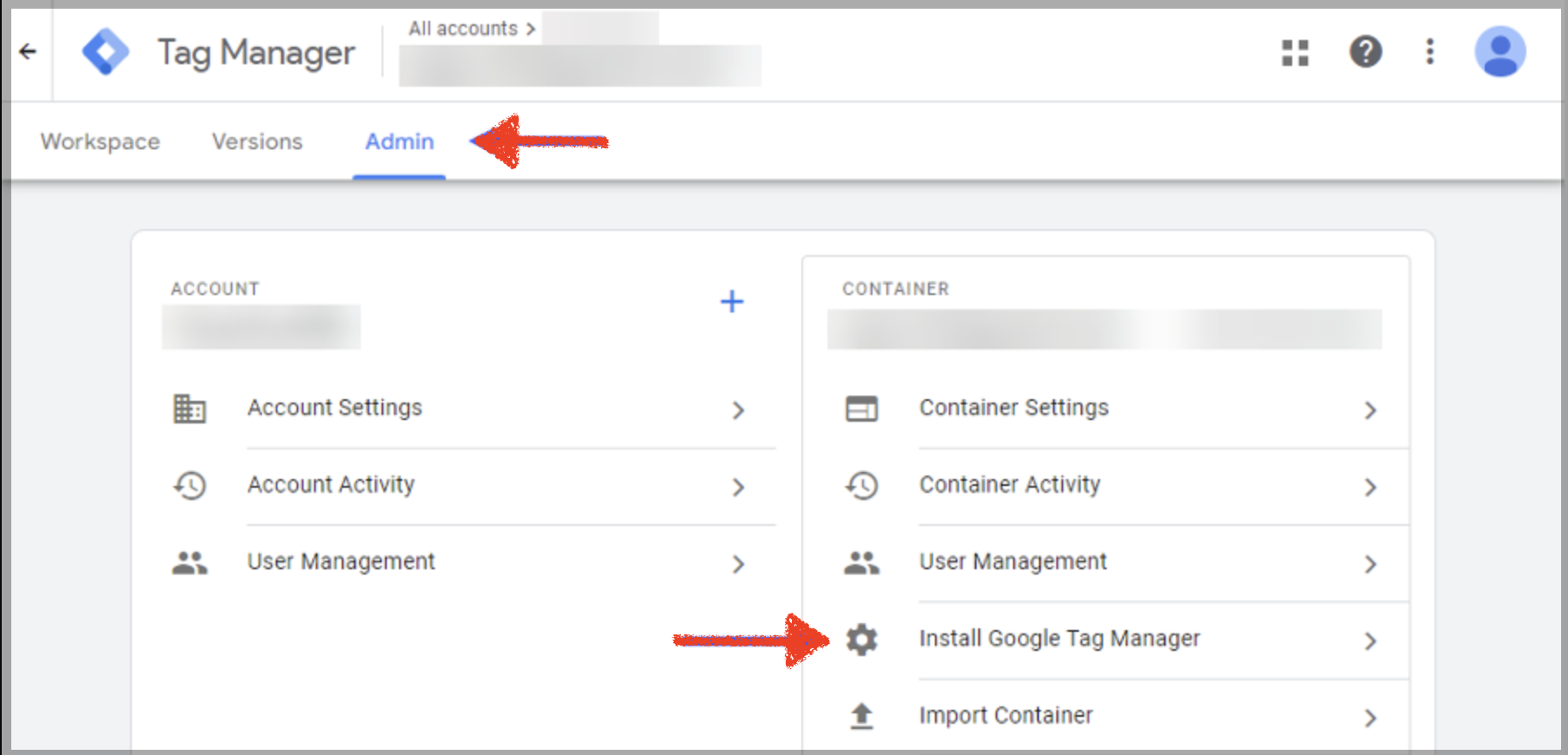Click the Container Settings window icon
The width and height of the screenshot is (1568, 755).
point(861,408)
